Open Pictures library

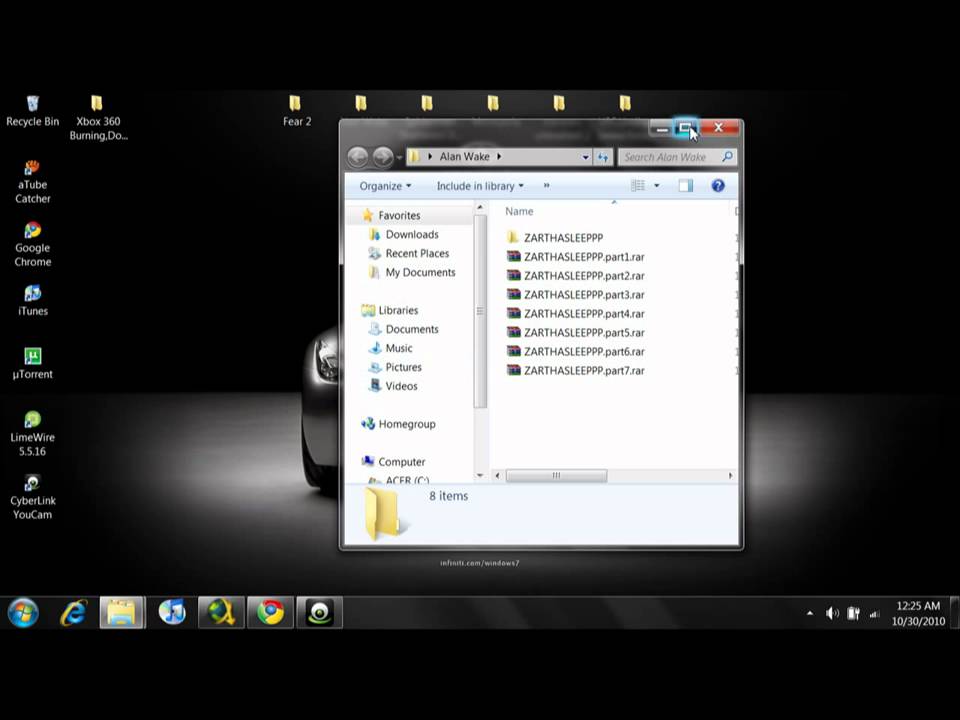(x=403, y=367)
